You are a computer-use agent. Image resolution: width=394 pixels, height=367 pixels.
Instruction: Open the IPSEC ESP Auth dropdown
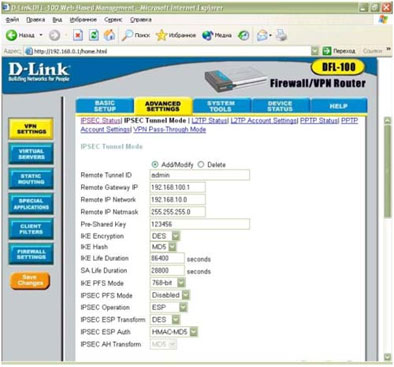click(x=194, y=332)
